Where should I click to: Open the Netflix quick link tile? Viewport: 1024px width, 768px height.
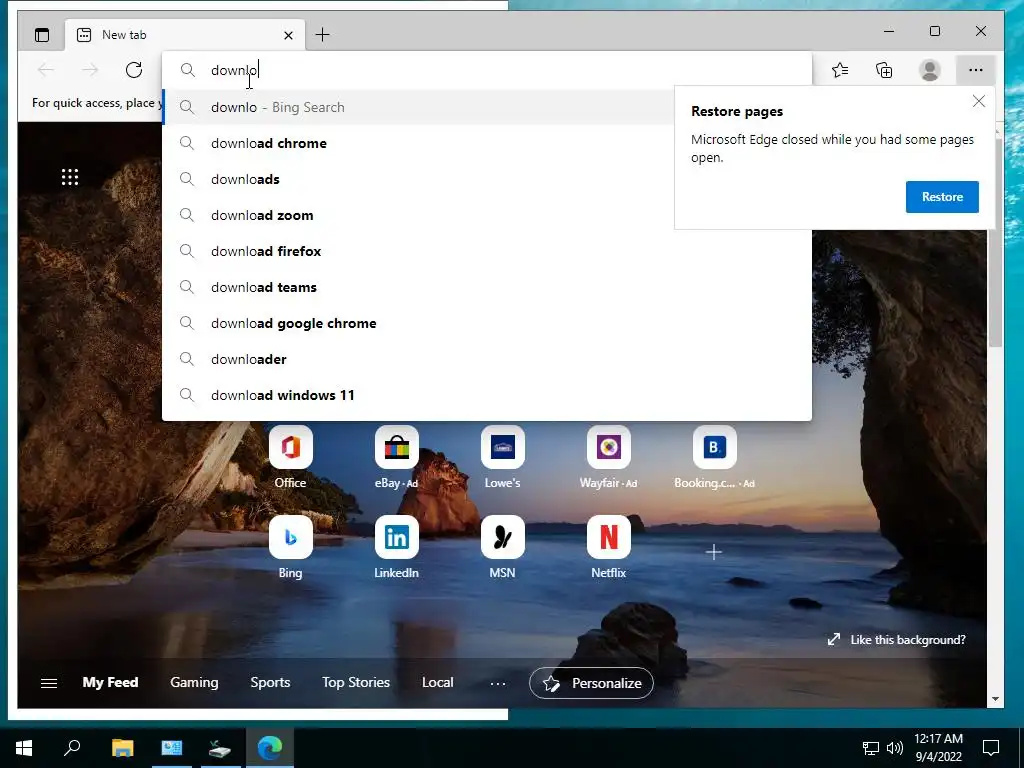[609, 547]
